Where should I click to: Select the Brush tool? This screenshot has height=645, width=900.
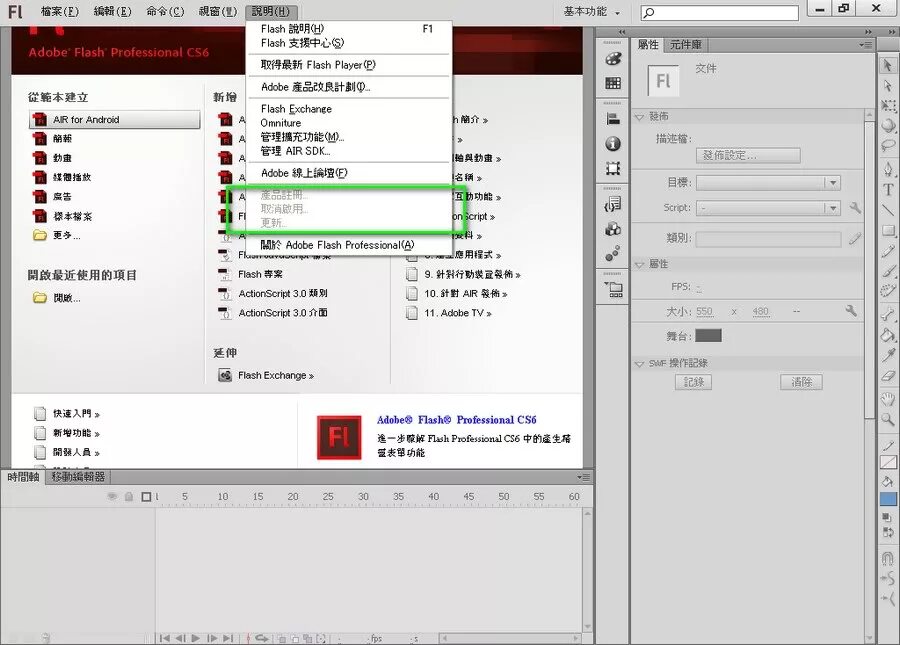(x=888, y=270)
